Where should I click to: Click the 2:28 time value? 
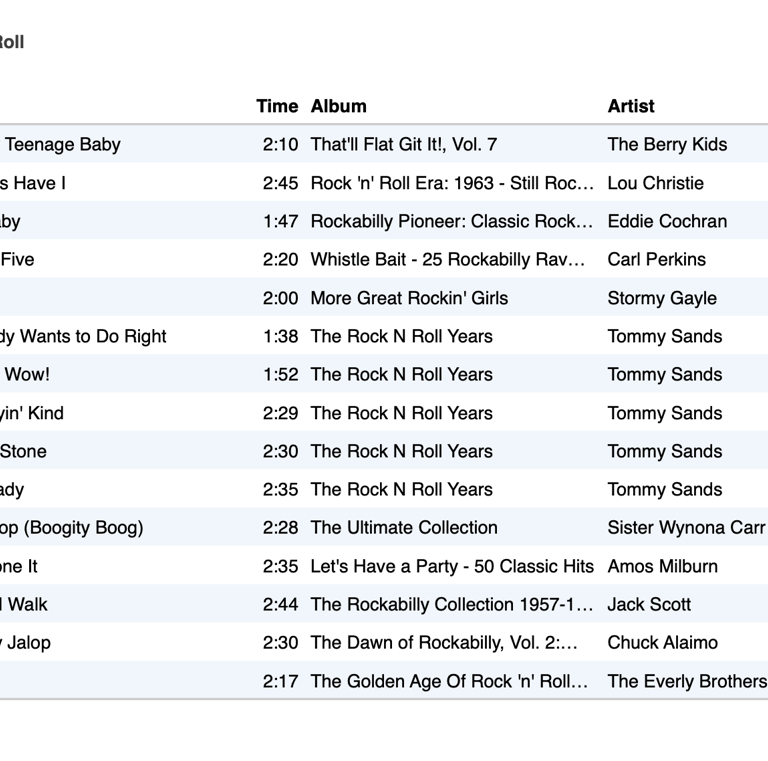point(280,528)
